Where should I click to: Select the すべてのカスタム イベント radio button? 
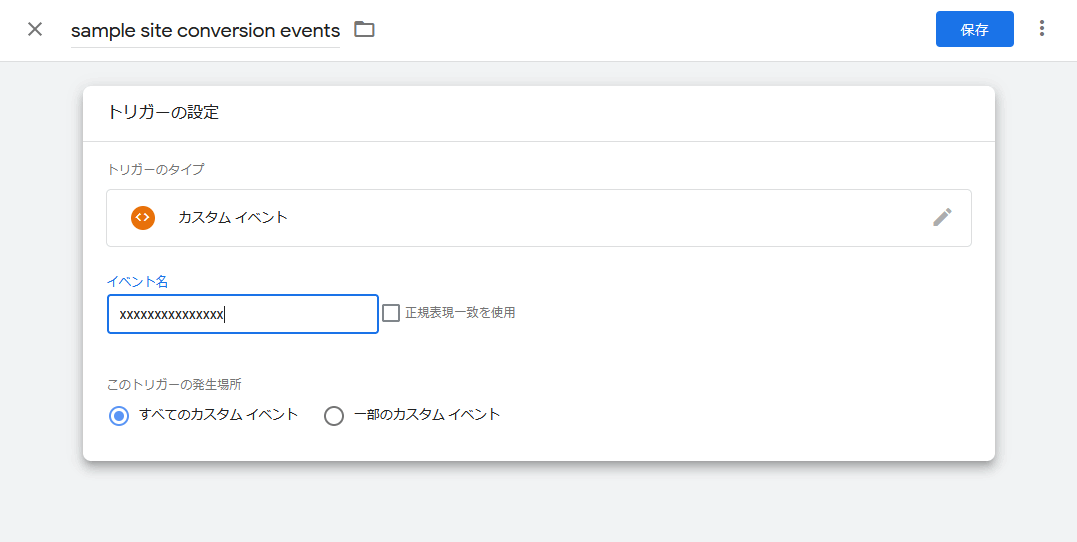[x=119, y=416]
